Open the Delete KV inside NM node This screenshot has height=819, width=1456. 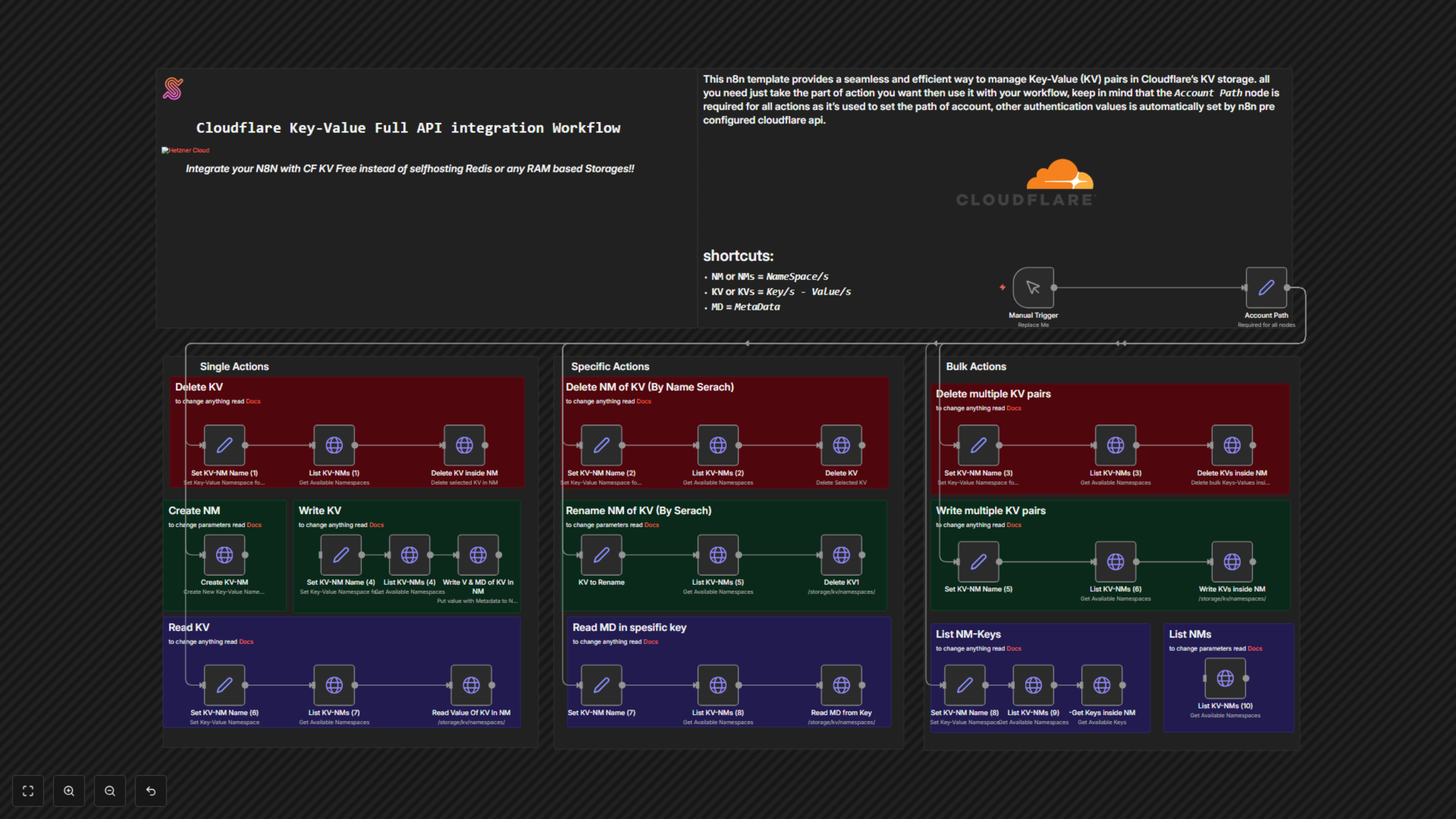click(x=464, y=445)
